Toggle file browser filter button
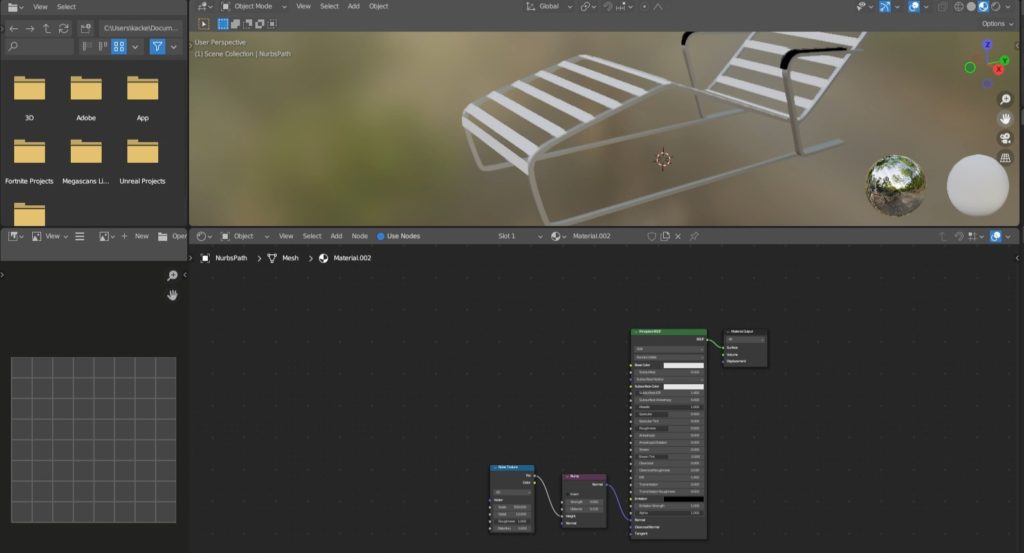1024x553 pixels. pos(157,46)
